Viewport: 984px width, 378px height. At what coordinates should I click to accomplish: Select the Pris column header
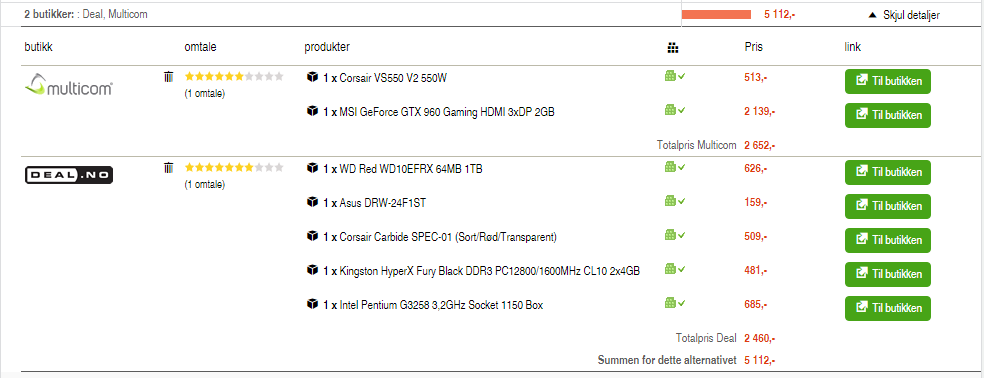(753, 47)
